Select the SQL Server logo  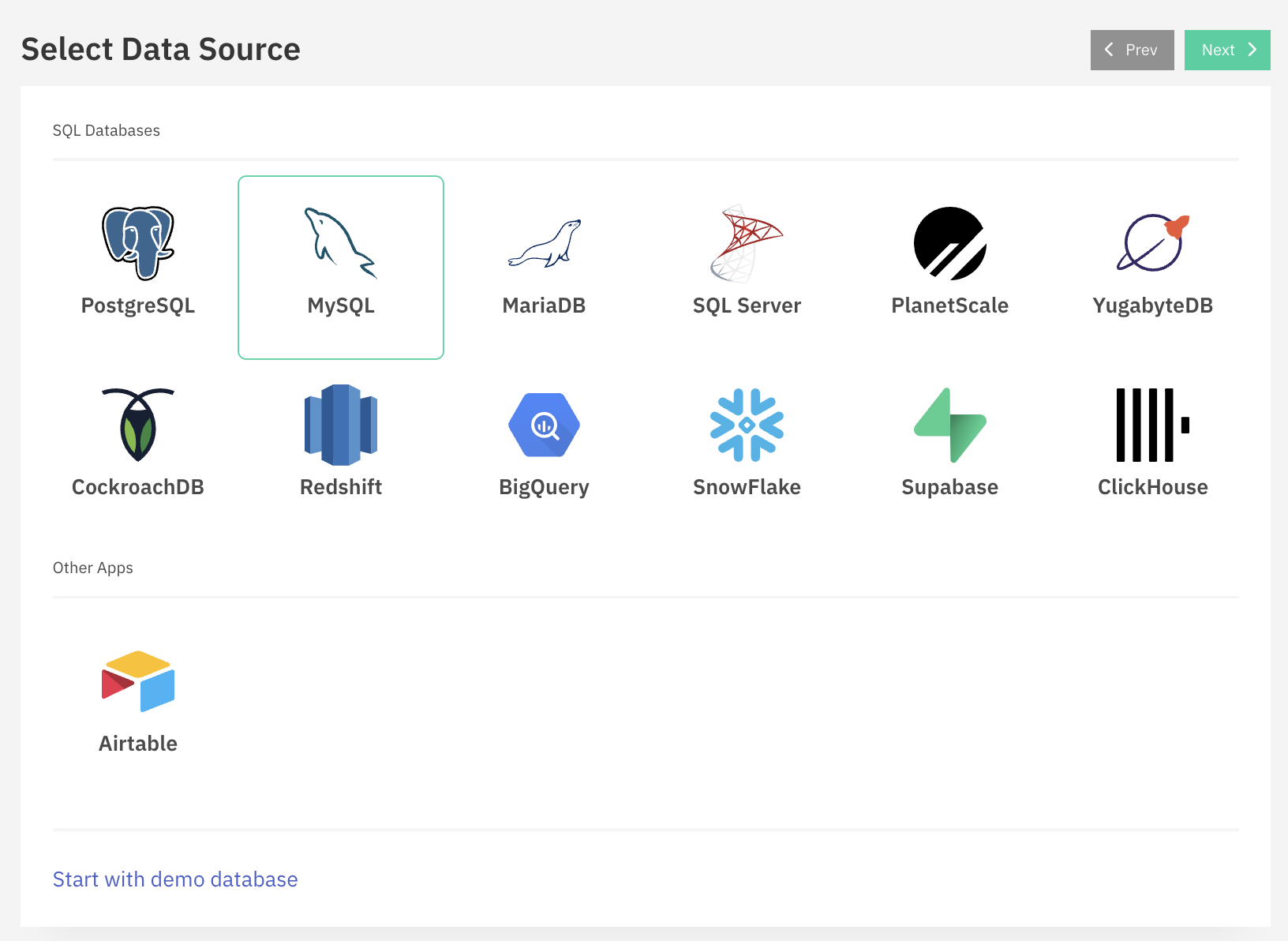(747, 243)
